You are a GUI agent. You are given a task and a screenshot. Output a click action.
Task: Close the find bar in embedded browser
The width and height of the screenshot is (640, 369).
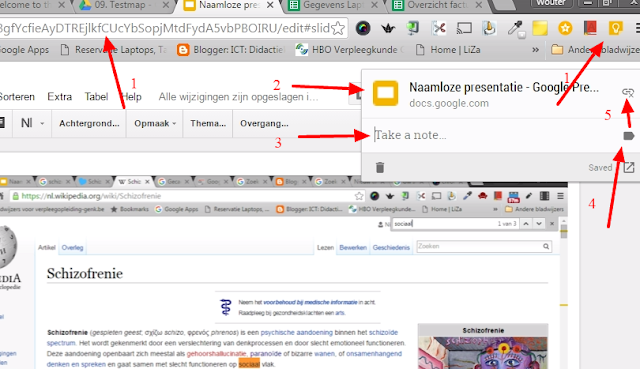point(552,224)
